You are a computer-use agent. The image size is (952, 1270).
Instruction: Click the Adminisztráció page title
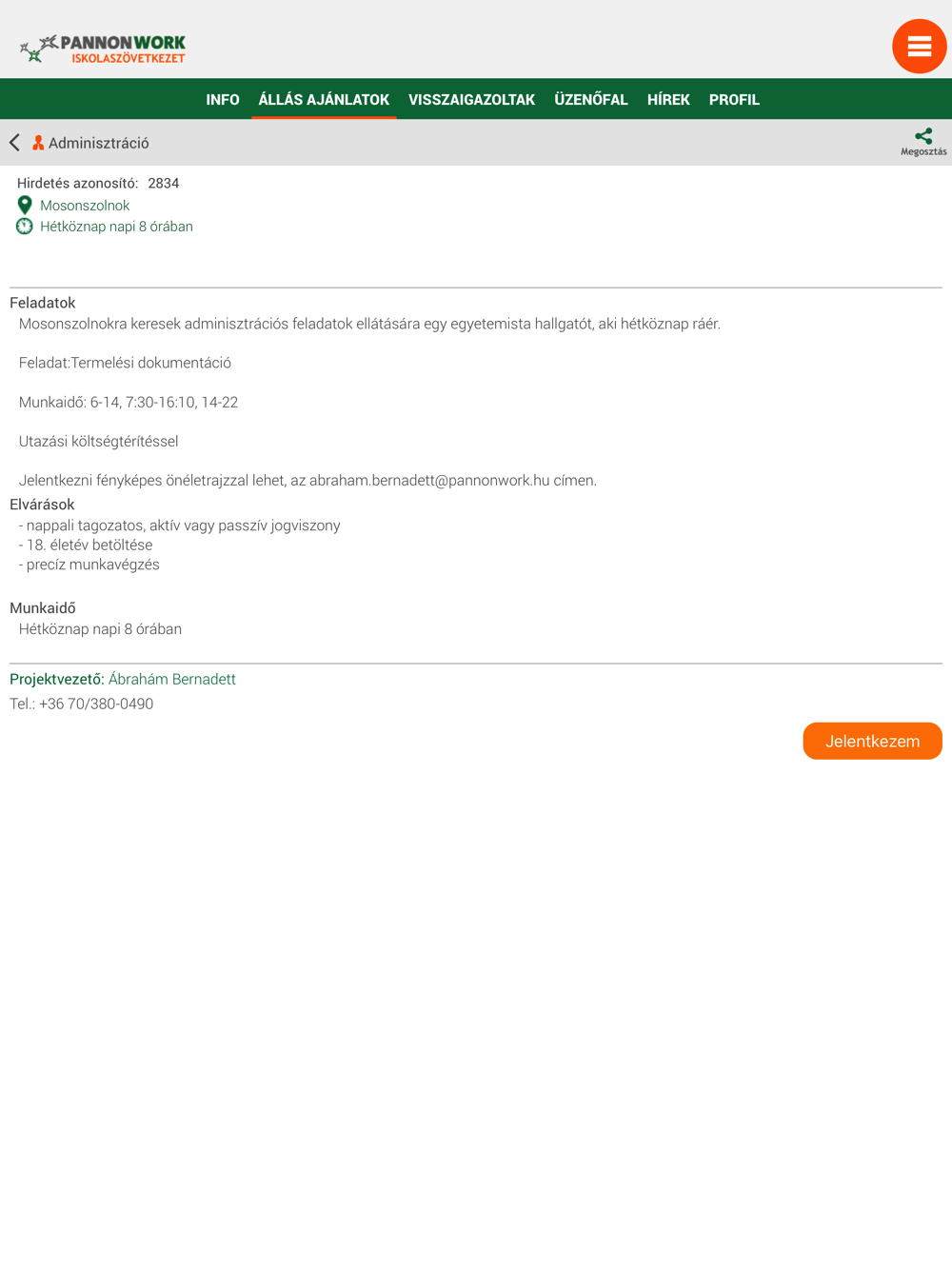[99, 143]
